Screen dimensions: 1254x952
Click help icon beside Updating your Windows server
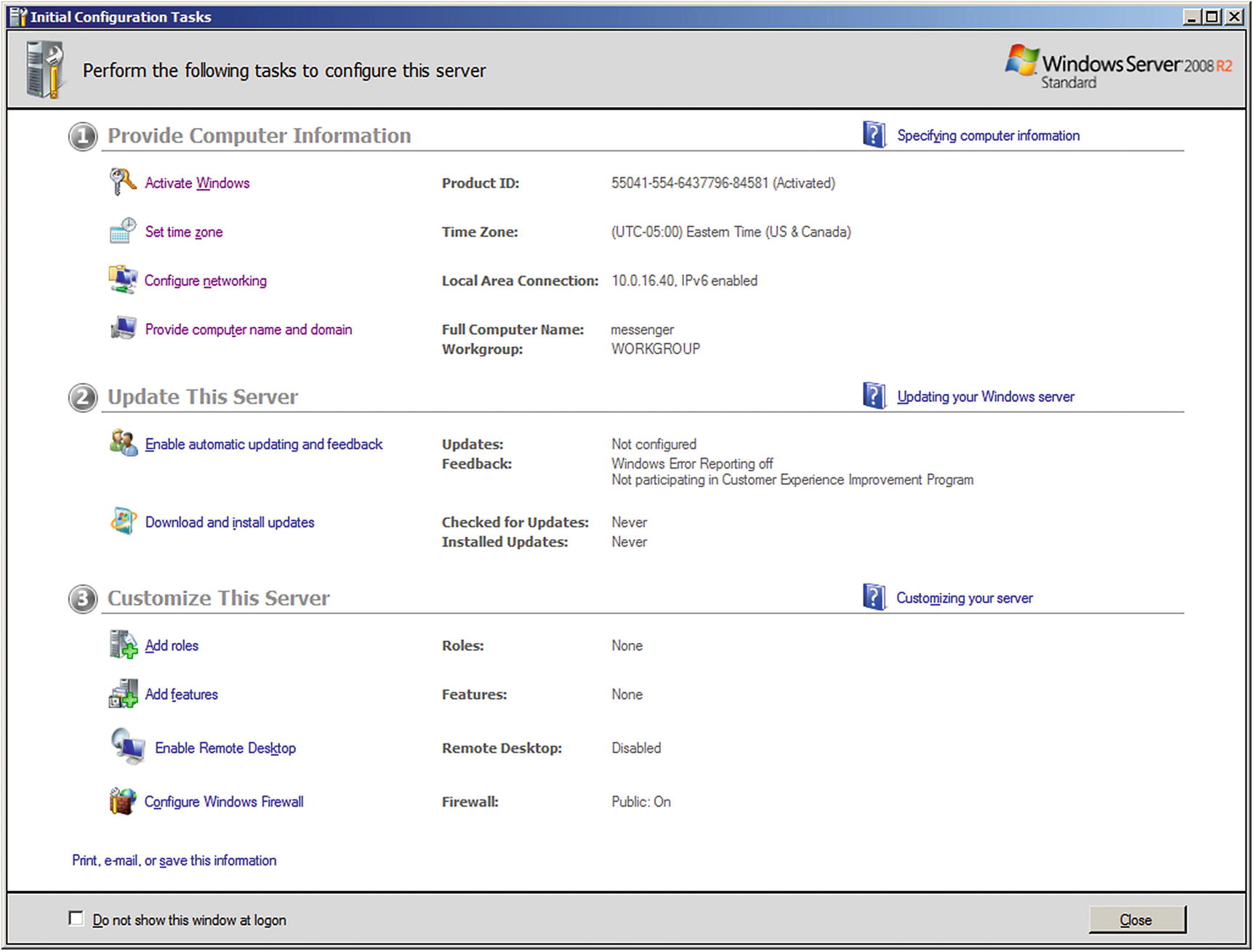click(874, 396)
